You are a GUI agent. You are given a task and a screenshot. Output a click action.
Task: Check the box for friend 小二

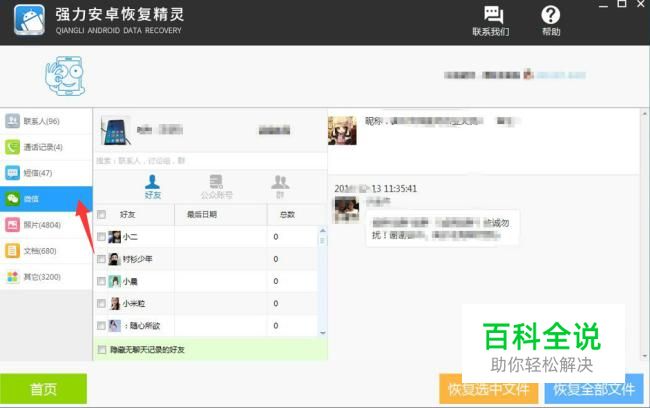pyautogui.click(x=101, y=237)
